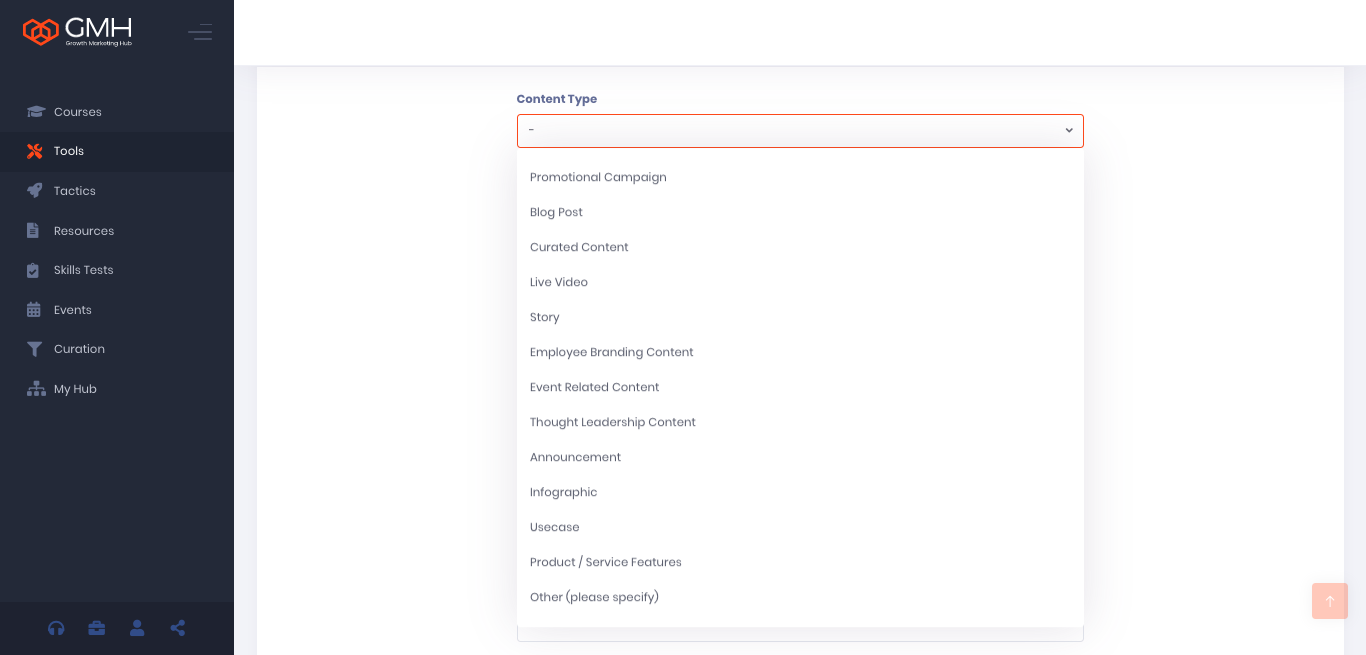
Task: Open Tools in the sidebar
Action: [x=117, y=151]
